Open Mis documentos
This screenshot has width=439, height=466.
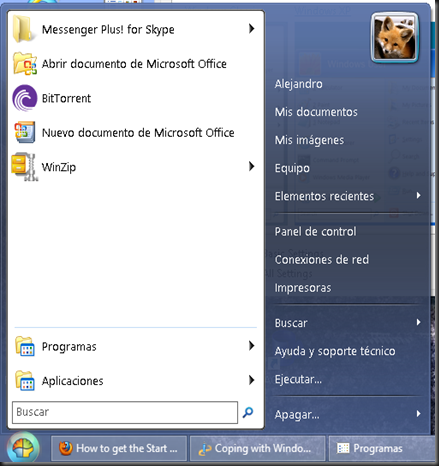tap(316, 112)
